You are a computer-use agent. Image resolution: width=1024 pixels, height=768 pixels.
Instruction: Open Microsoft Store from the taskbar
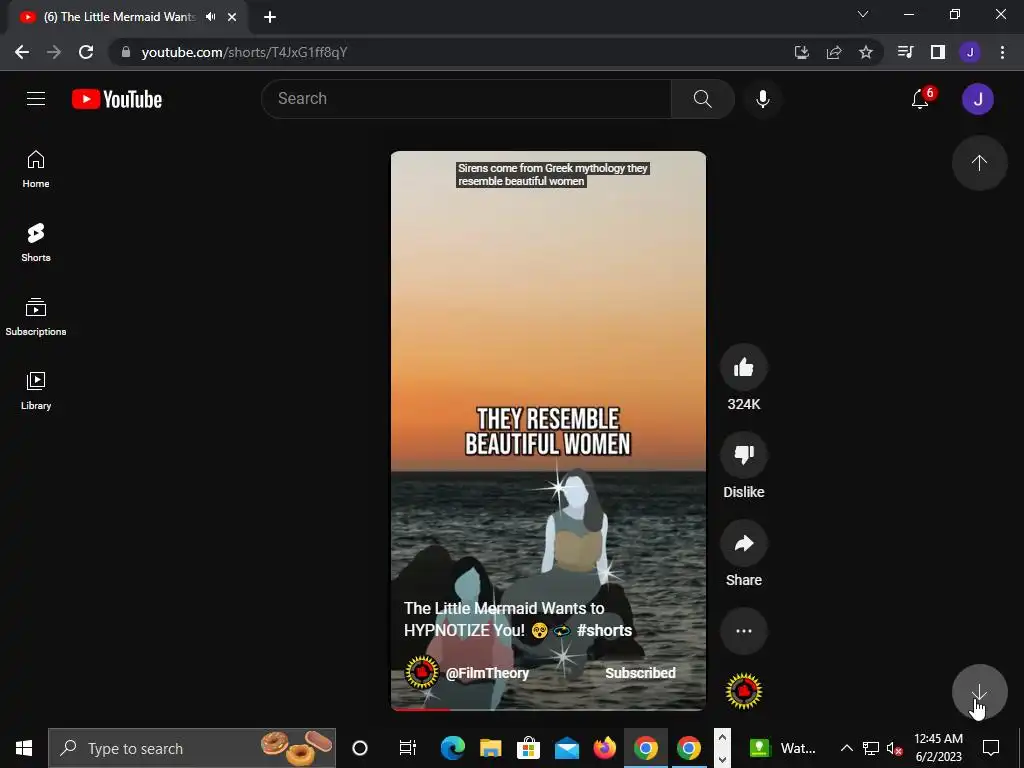528,748
